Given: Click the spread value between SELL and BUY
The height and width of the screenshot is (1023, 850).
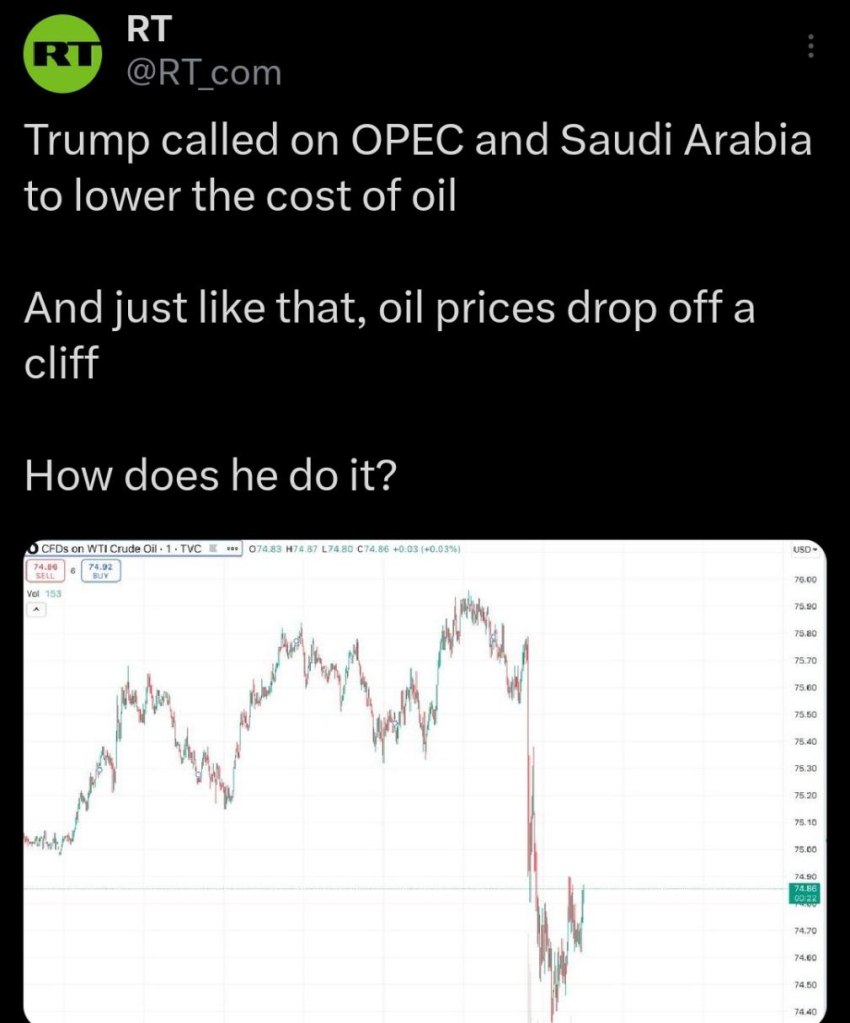Looking at the screenshot, I should click(x=72, y=571).
